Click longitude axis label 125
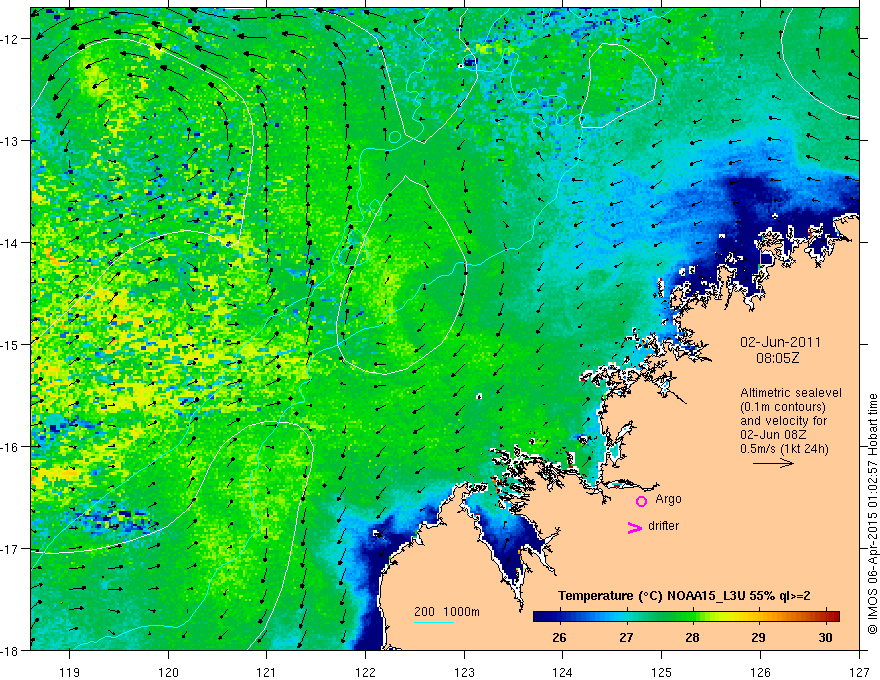880x680 pixels. [x=662, y=672]
